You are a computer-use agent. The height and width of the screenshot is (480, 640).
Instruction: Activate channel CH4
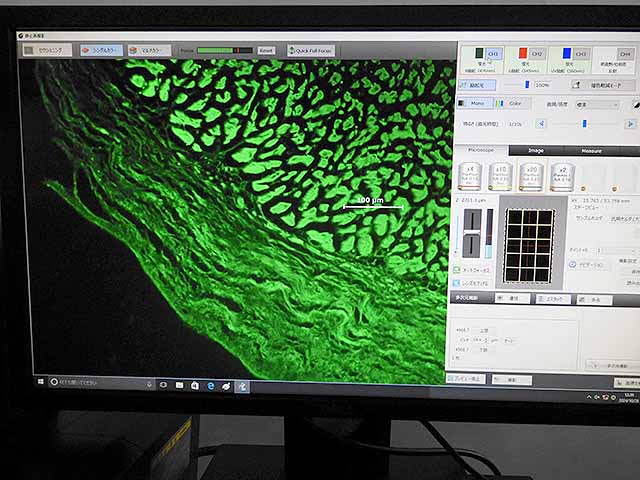pyautogui.click(x=624, y=53)
